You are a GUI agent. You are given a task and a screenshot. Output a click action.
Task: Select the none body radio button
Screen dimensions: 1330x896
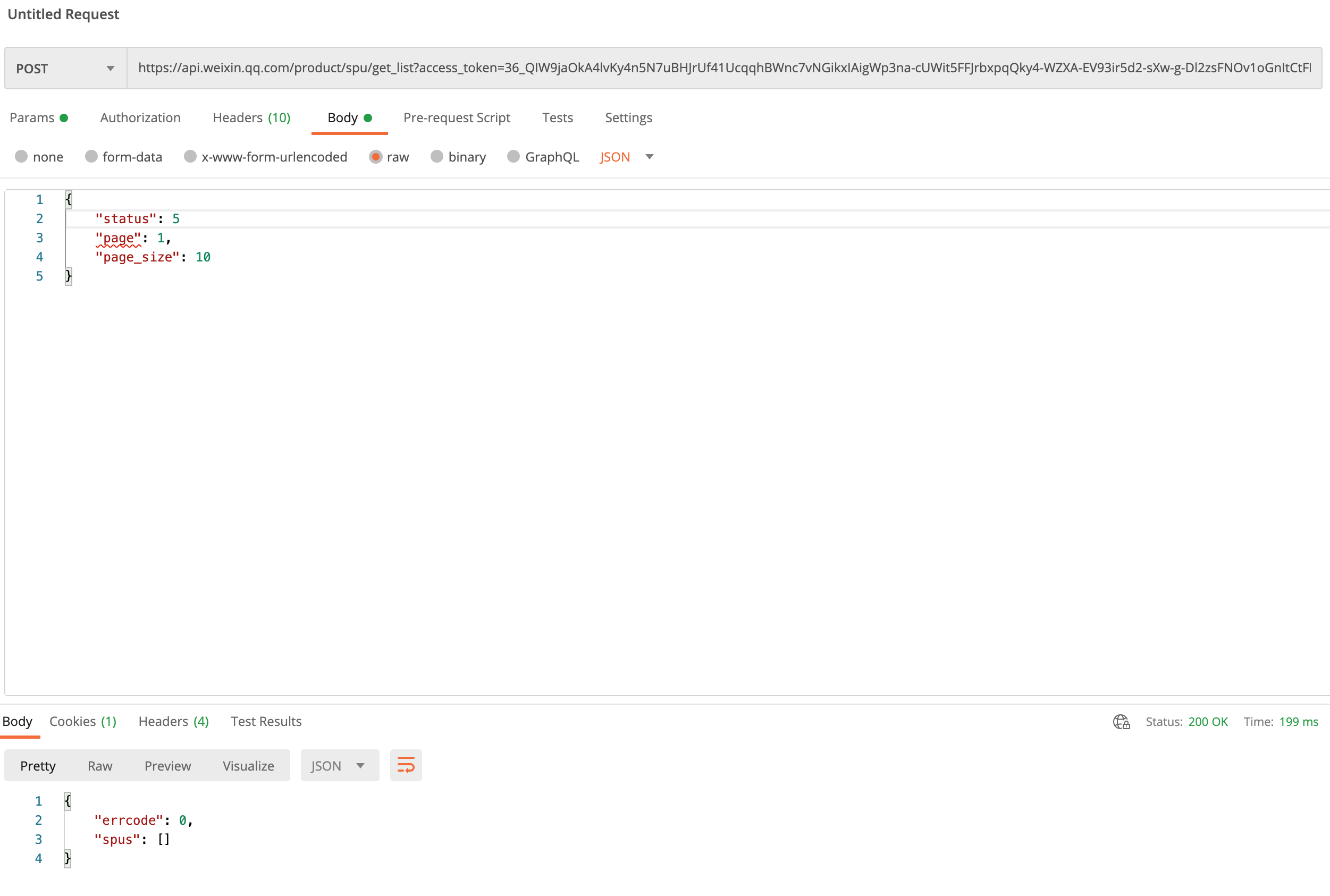click(x=22, y=157)
